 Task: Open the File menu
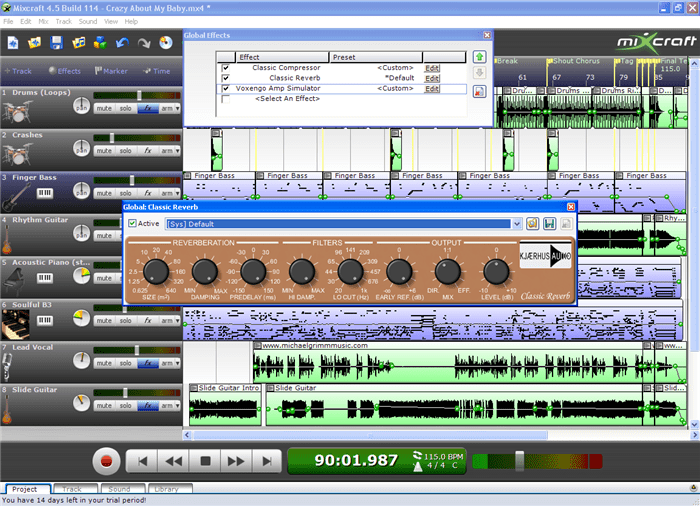coord(8,21)
